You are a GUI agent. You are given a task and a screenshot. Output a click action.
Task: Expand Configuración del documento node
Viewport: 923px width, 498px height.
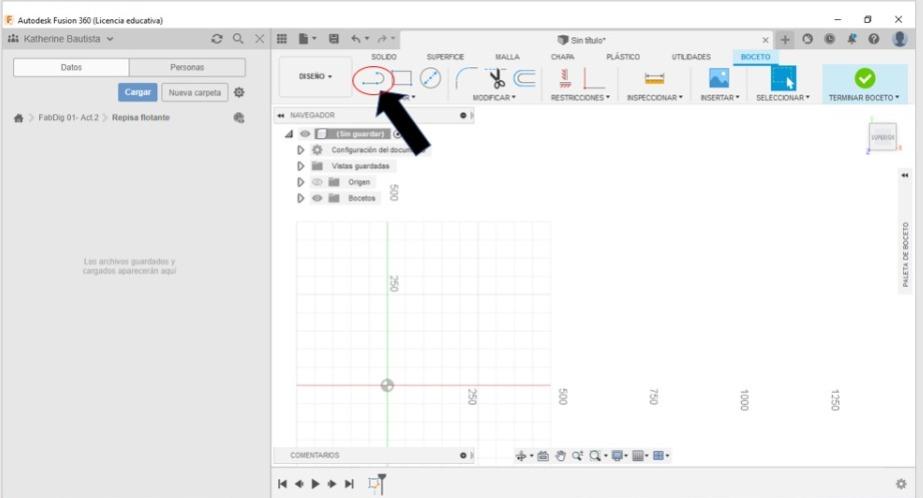point(300,150)
